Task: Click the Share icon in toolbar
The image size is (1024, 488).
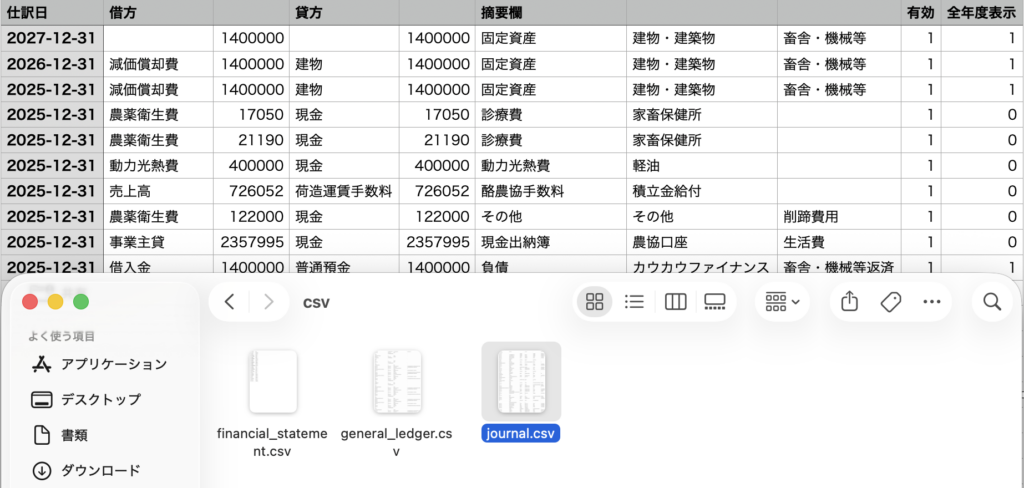Action: 849,301
